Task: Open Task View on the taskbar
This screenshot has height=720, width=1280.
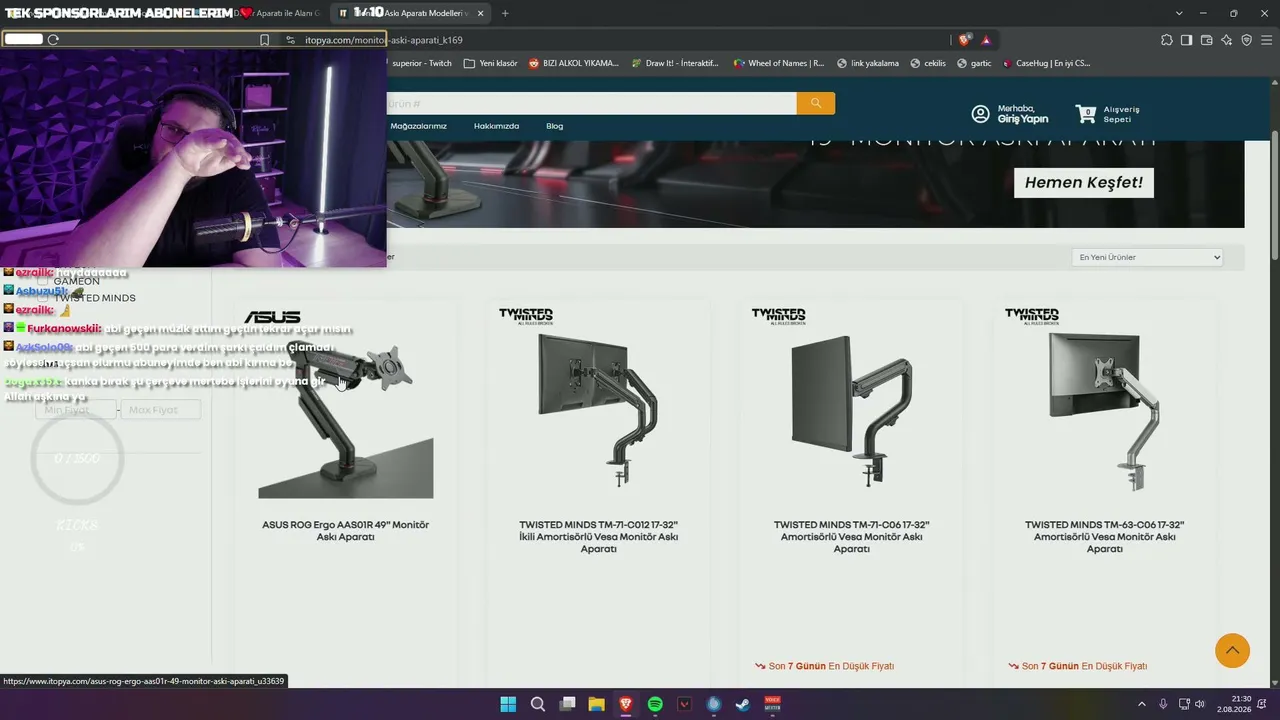Action: click(x=567, y=704)
